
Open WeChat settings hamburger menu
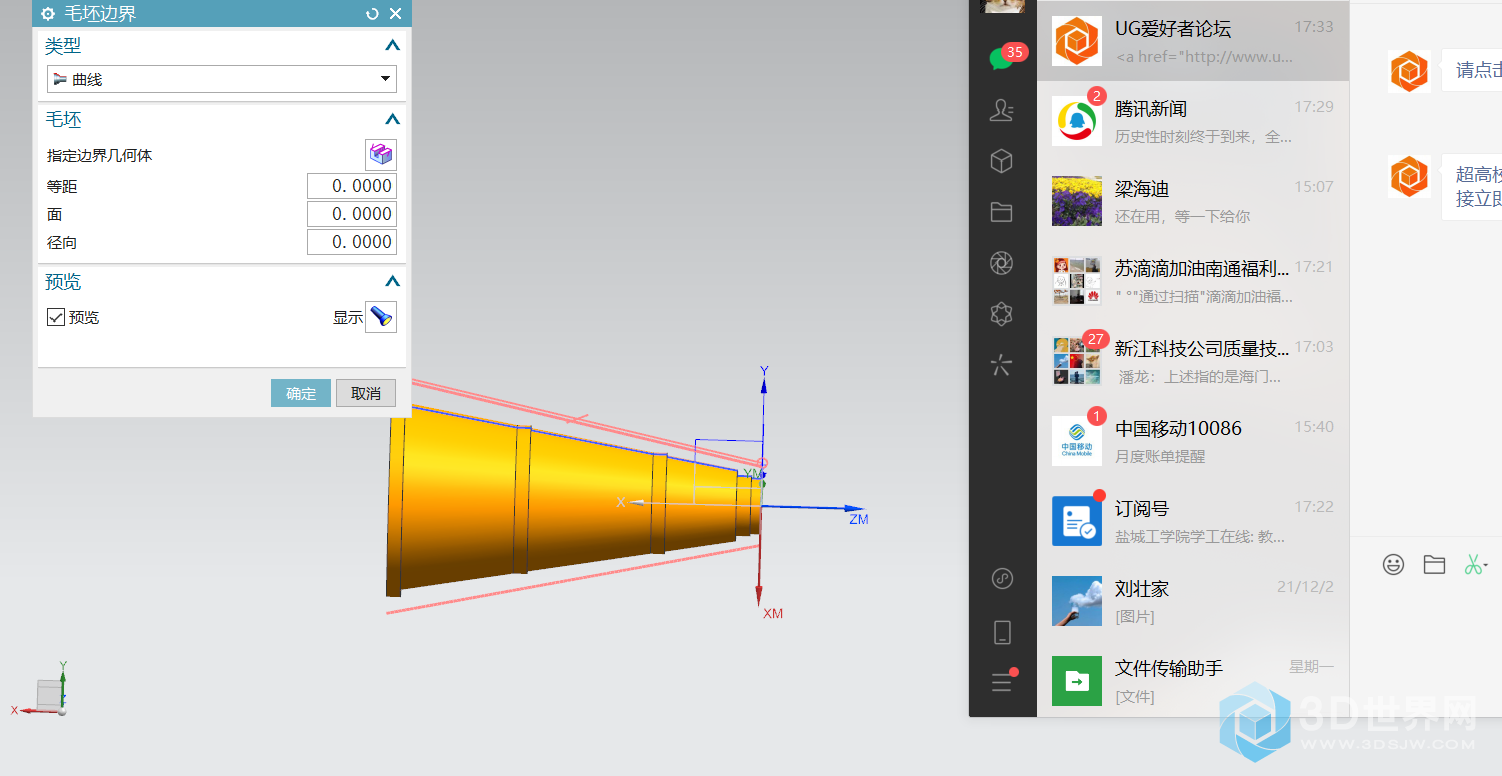(x=1002, y=682)
